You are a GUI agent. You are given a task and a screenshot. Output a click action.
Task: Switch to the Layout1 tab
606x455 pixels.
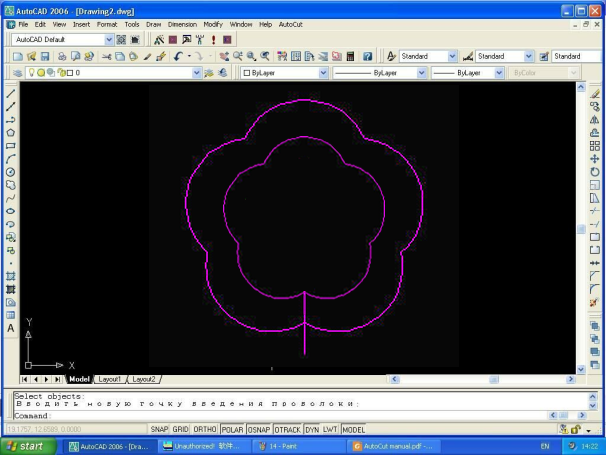coord(109,380)
